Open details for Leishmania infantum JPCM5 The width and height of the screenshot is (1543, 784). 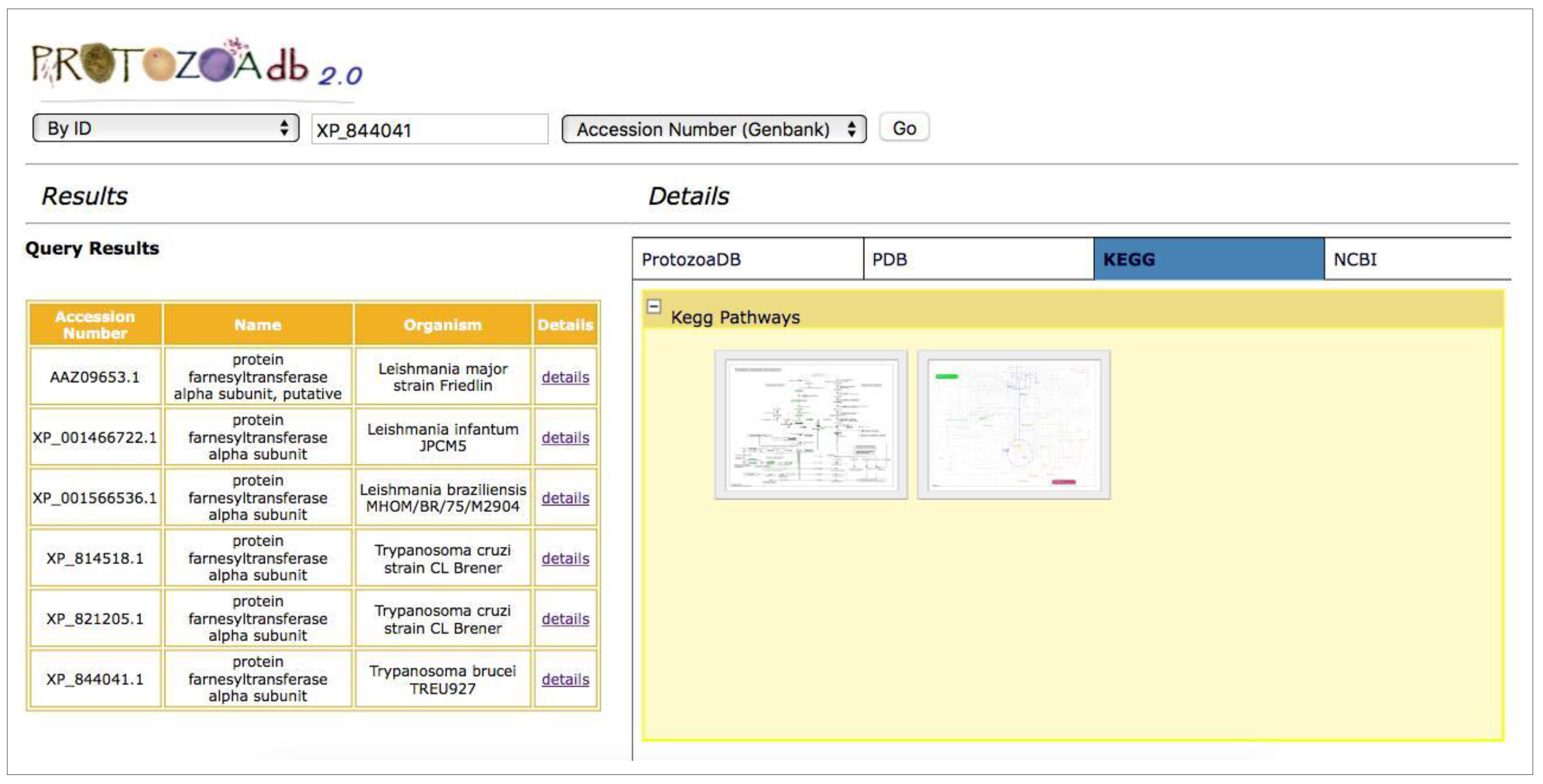565,438
